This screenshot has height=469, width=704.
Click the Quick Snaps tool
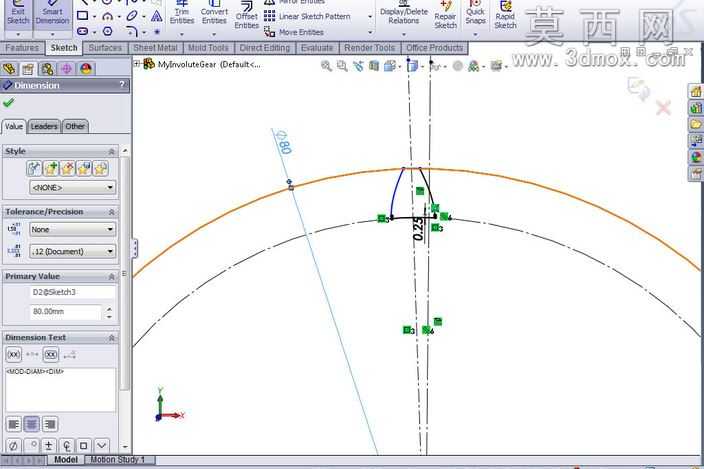click(475, 14)
